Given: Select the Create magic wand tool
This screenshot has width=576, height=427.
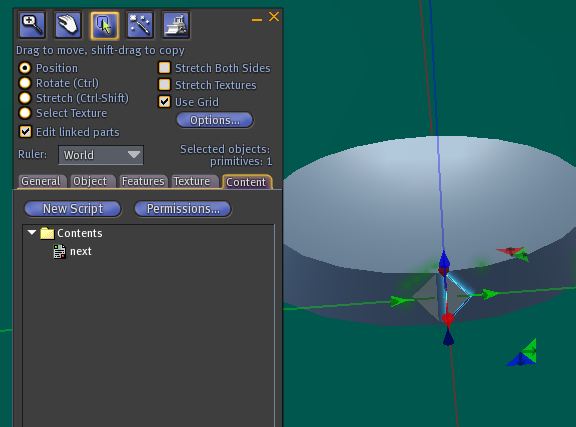Looking at the screenshot, I should click(140, 25).
